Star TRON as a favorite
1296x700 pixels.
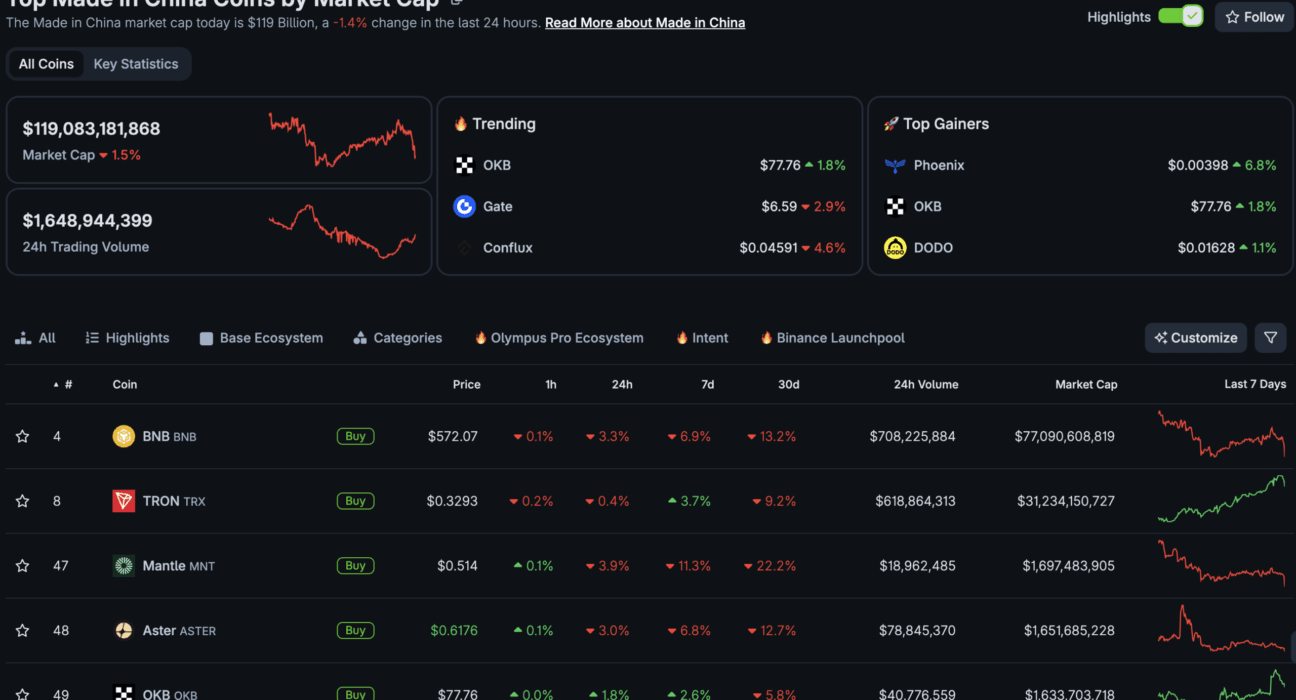pos(22,501)
